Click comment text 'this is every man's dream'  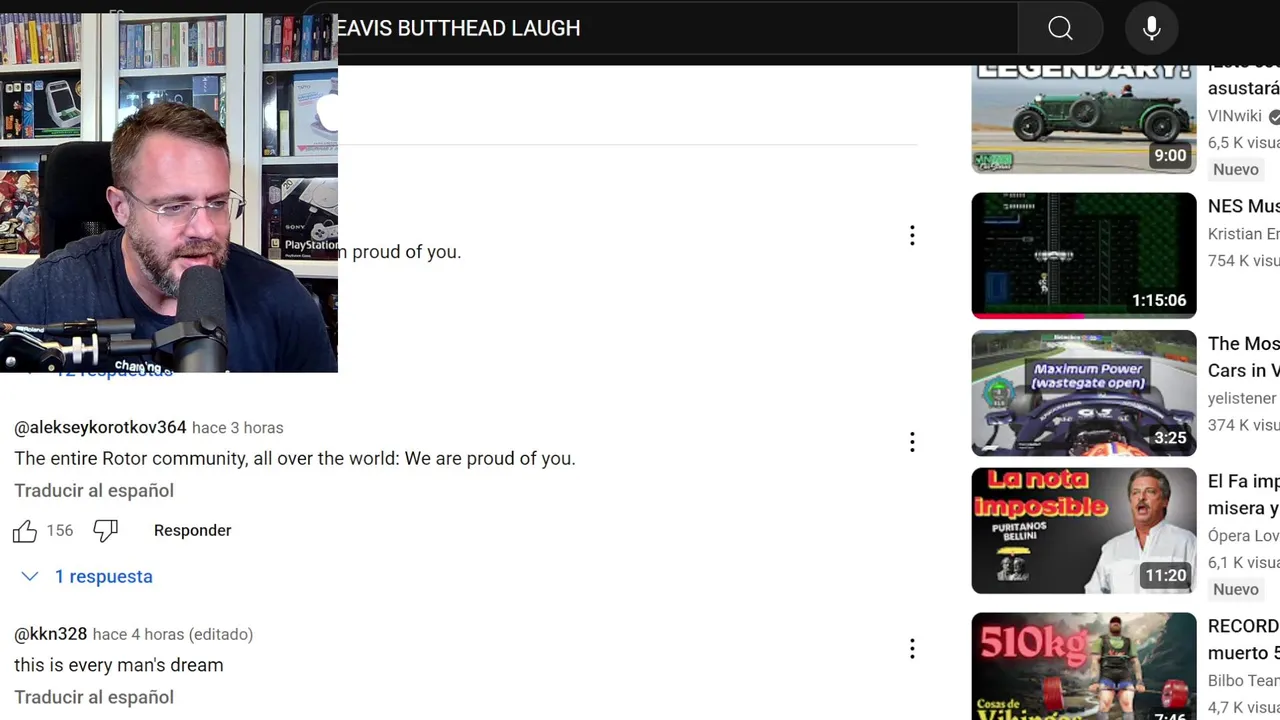click(x=119, y=665)
